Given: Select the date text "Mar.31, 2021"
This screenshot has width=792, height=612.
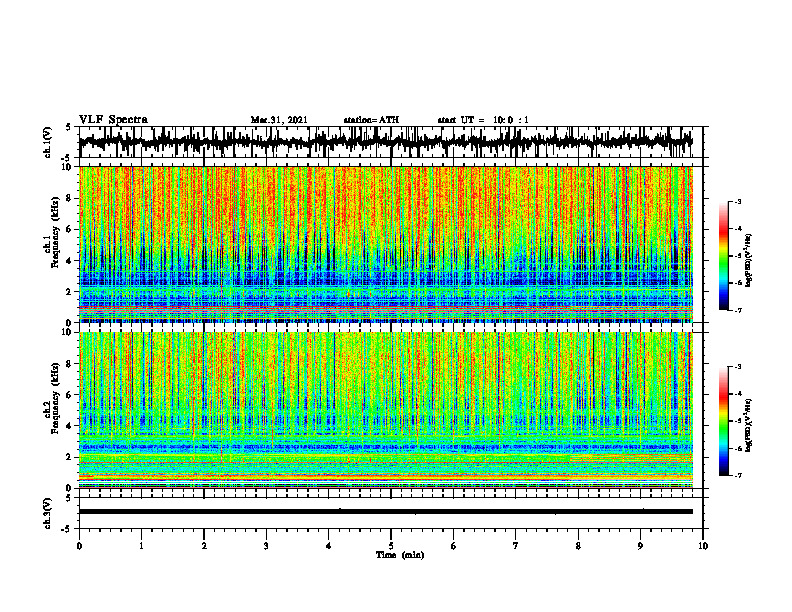Looking at the screenshot, I should coord(279,120).
